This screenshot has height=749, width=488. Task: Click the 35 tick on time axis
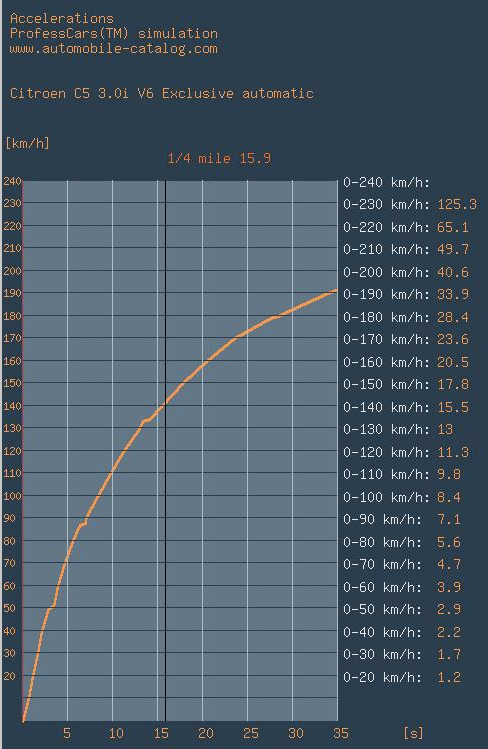[341, 733]
